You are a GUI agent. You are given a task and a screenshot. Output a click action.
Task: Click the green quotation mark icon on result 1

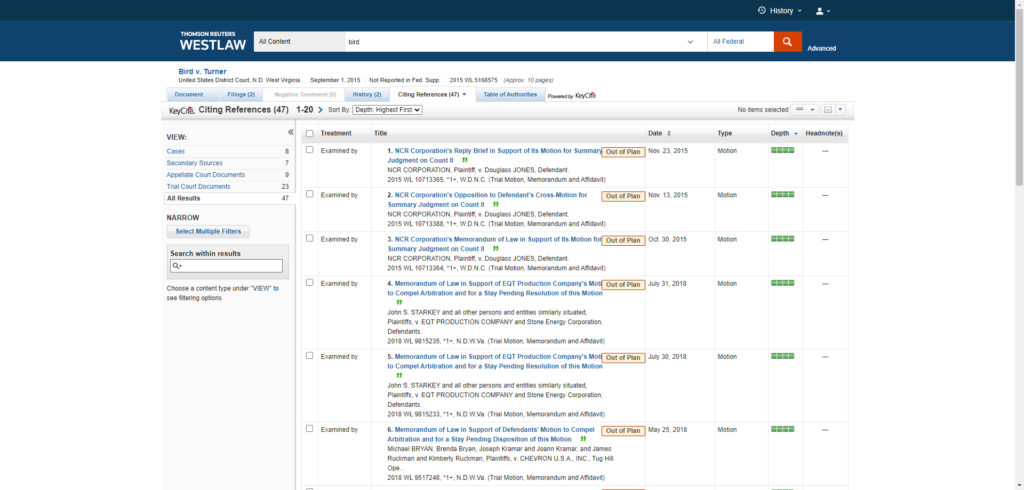464,160
